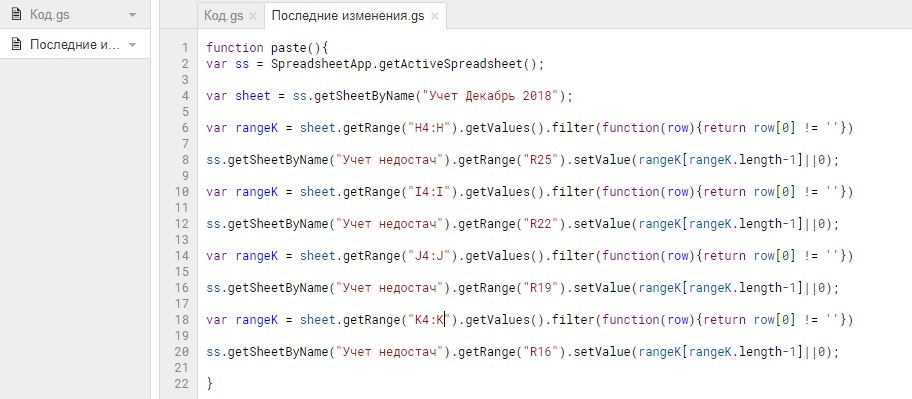Close the Код.gs tab
The width and height of the screenshot is (912, 399).
coord(252,16)
